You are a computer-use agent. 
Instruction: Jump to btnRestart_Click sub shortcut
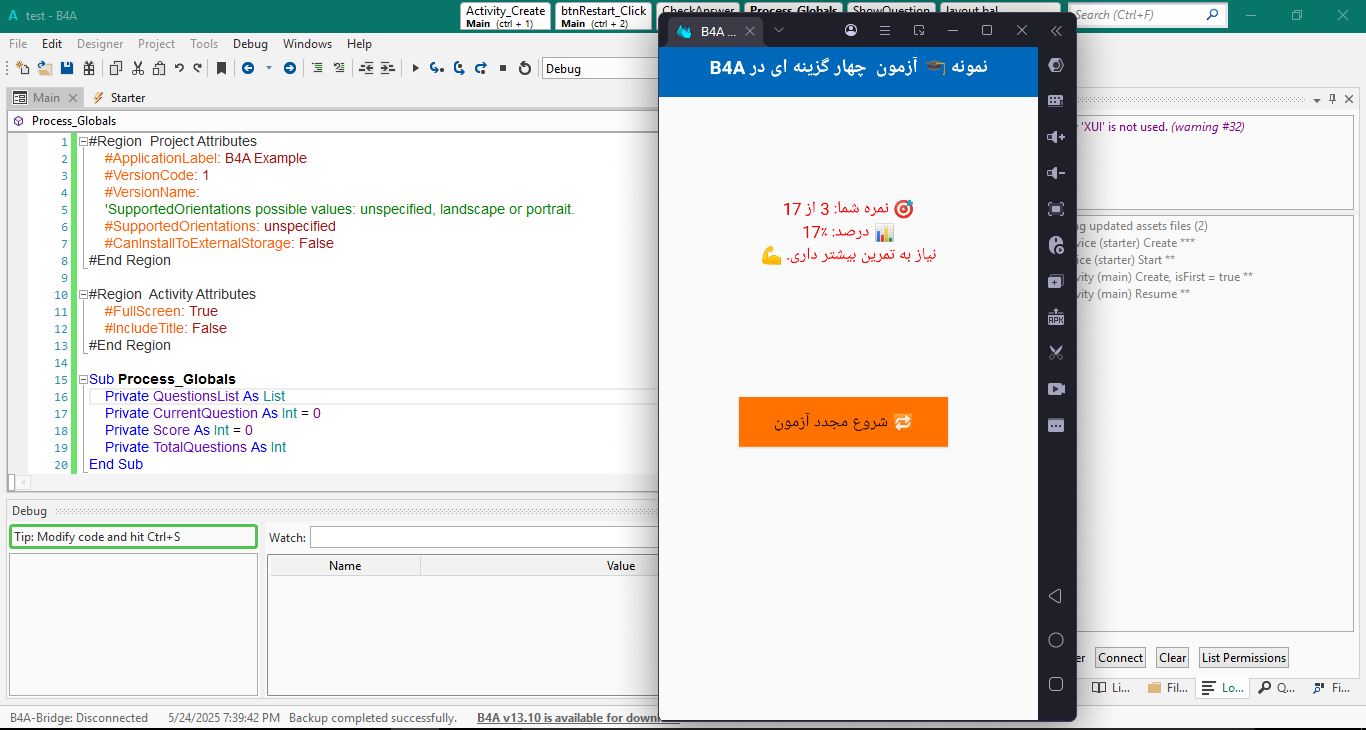603,16
